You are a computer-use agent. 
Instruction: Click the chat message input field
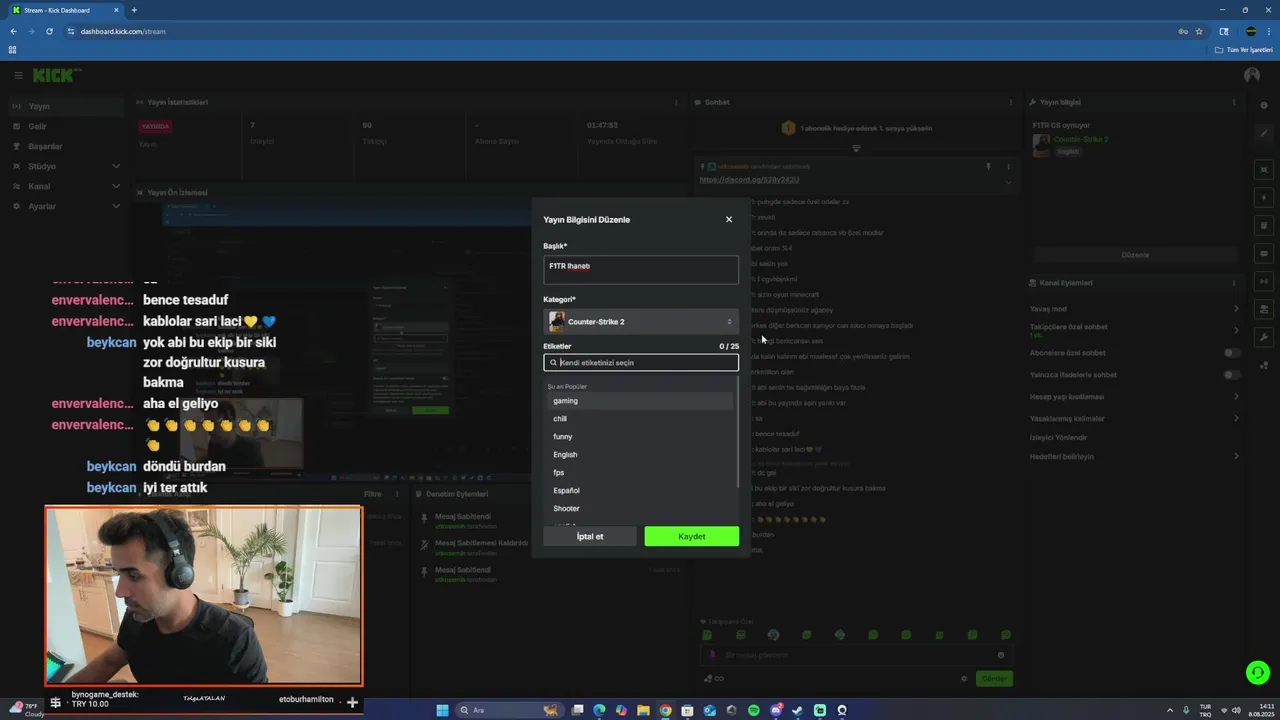point(855,655)
